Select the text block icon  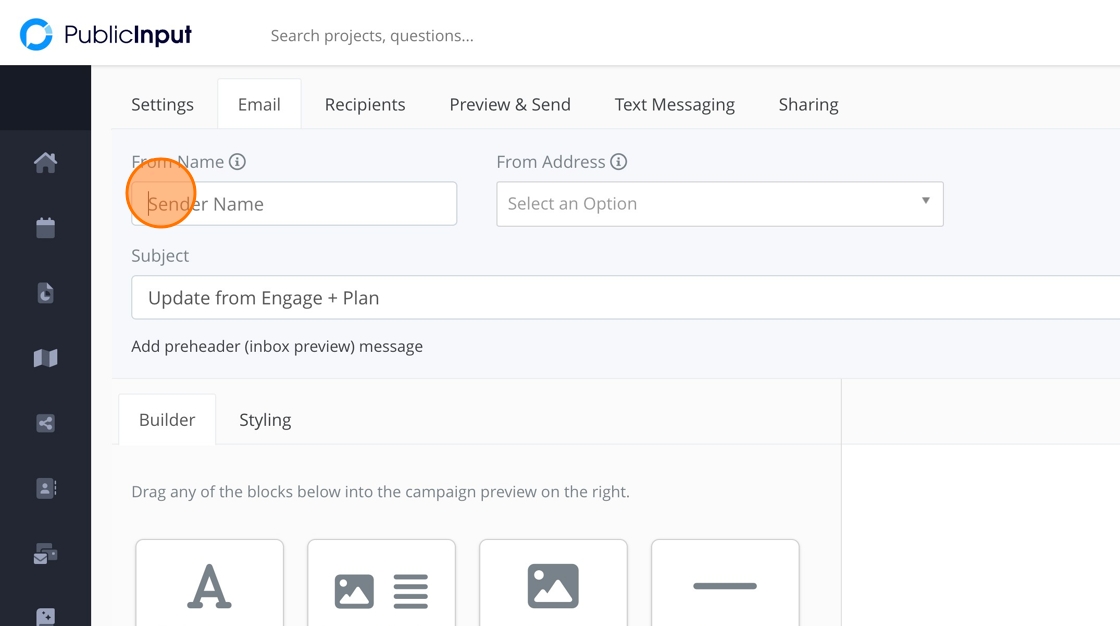210,586
